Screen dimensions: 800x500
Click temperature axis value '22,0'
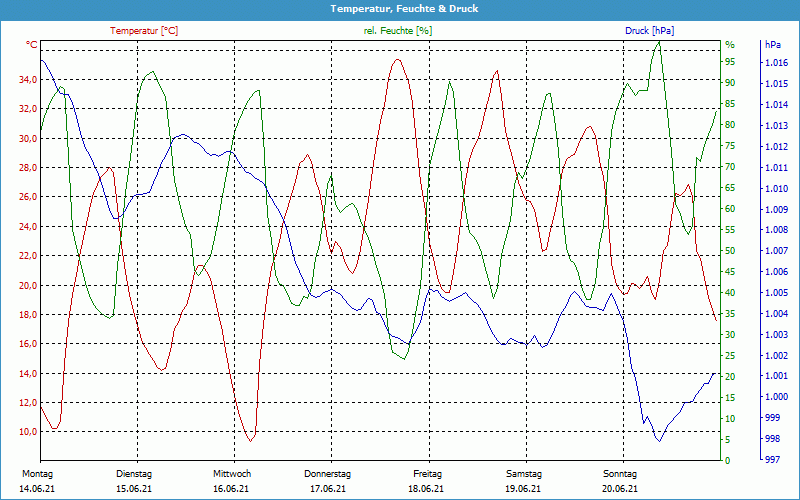point(28,256)
